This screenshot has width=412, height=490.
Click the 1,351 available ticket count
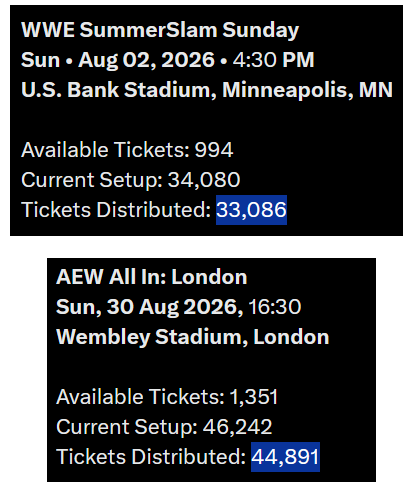[x=254, y=397]
